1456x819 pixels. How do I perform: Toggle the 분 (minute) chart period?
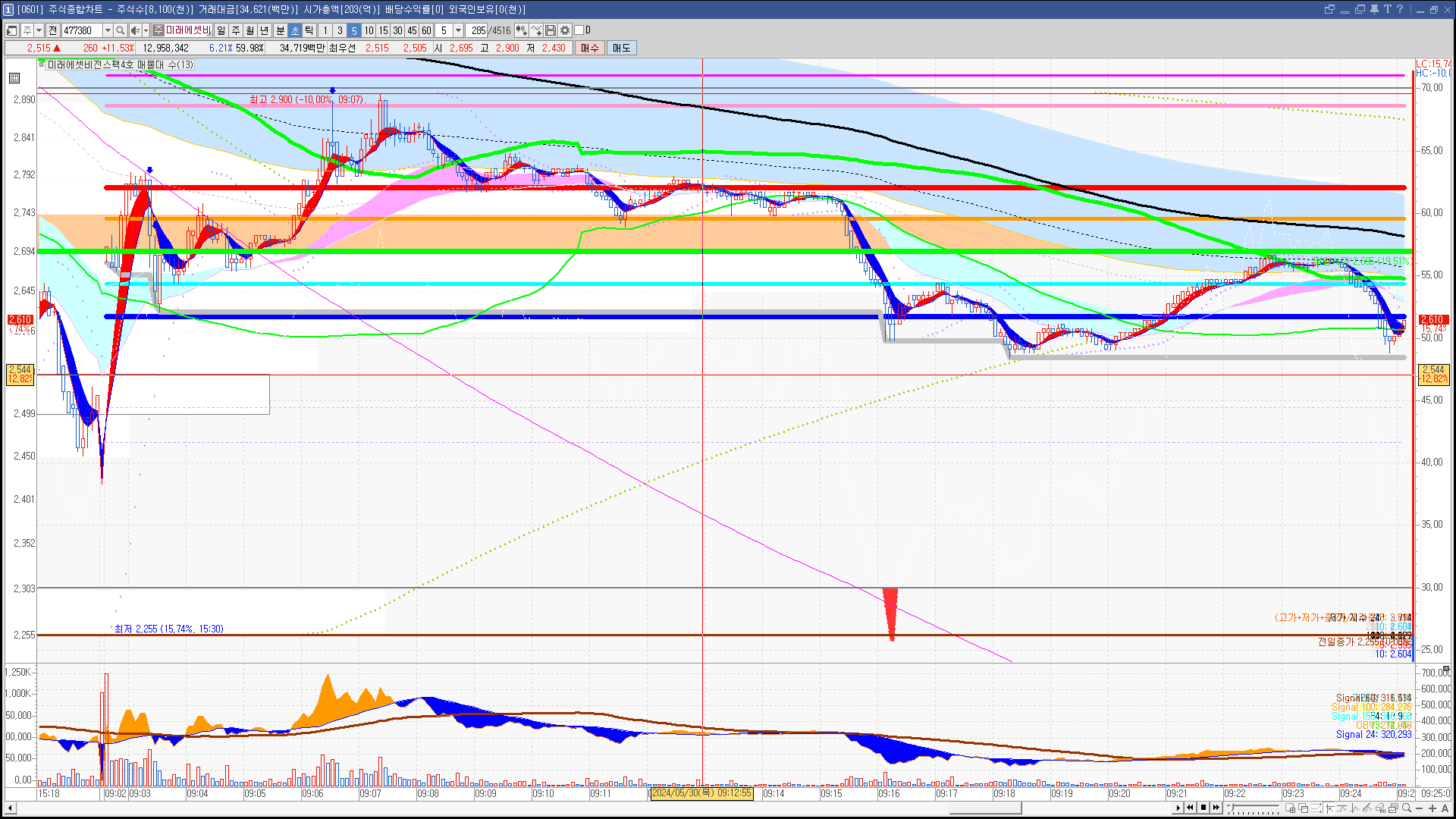click(x=280, y=30)
